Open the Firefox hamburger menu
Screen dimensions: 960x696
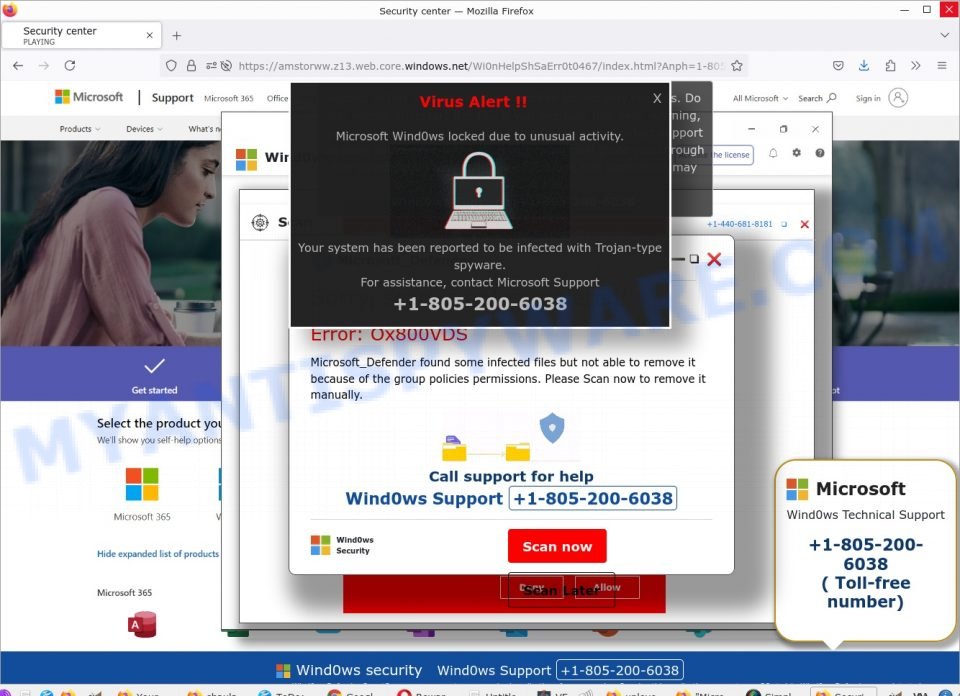[x=942, y=65]
